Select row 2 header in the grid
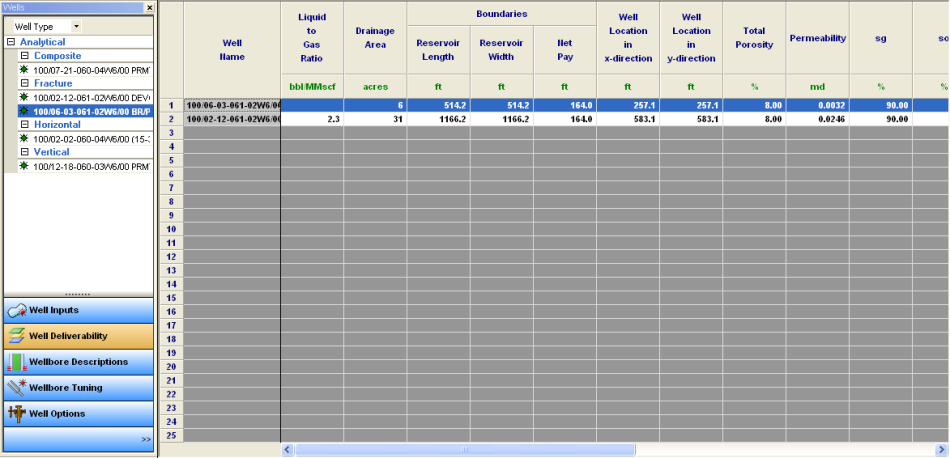The width and height of the screenshot is (950, 458). point(170,118)
